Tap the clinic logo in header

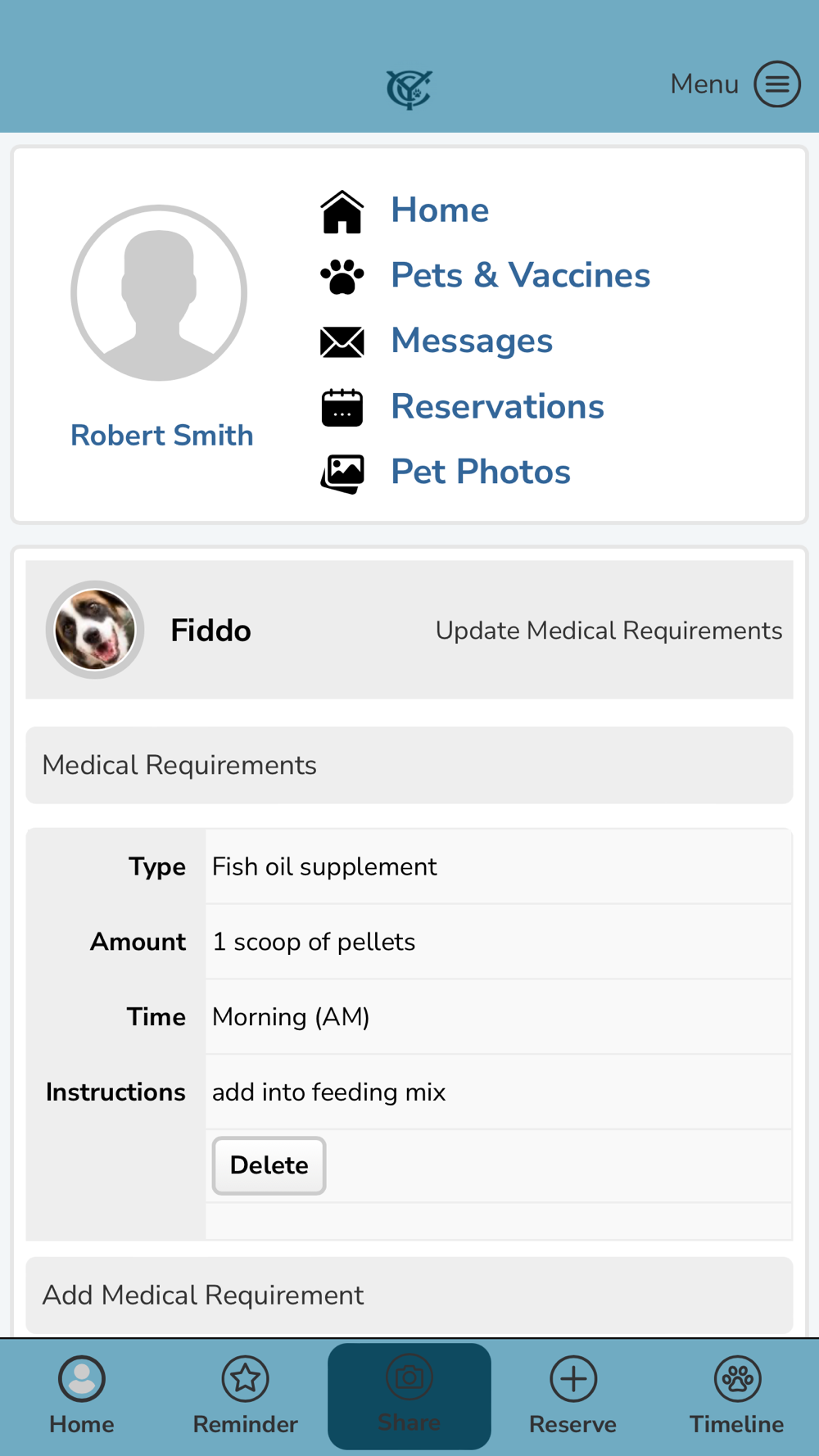pyautogui.click(x=409, y=88)
